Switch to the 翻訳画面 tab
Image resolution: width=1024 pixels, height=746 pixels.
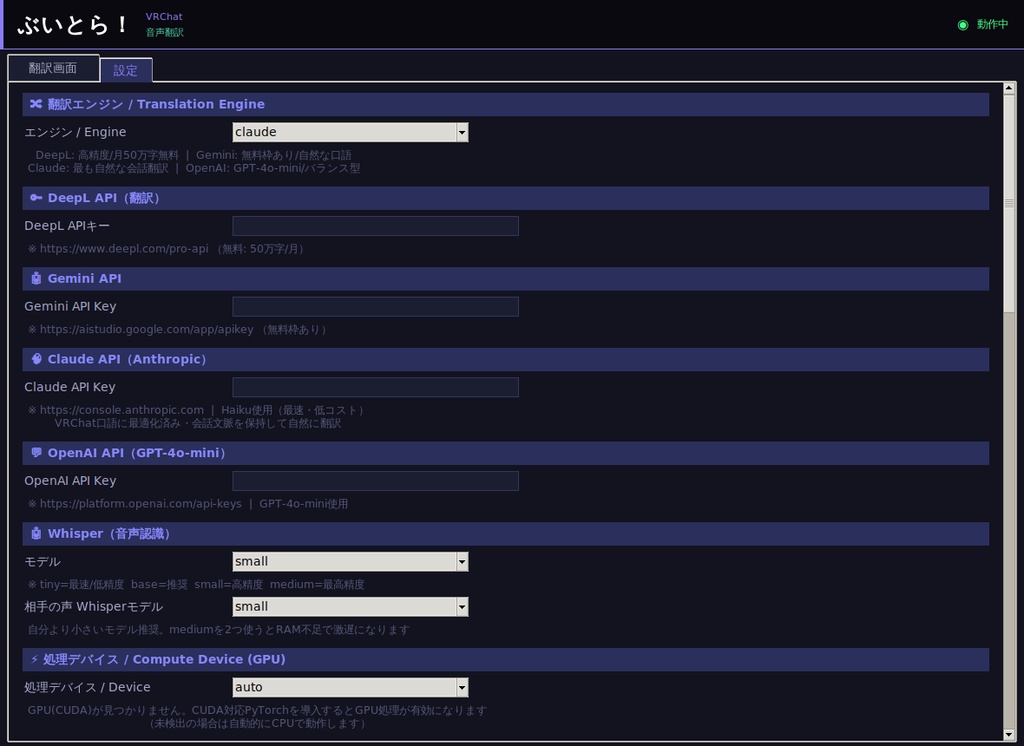point(53,68)
